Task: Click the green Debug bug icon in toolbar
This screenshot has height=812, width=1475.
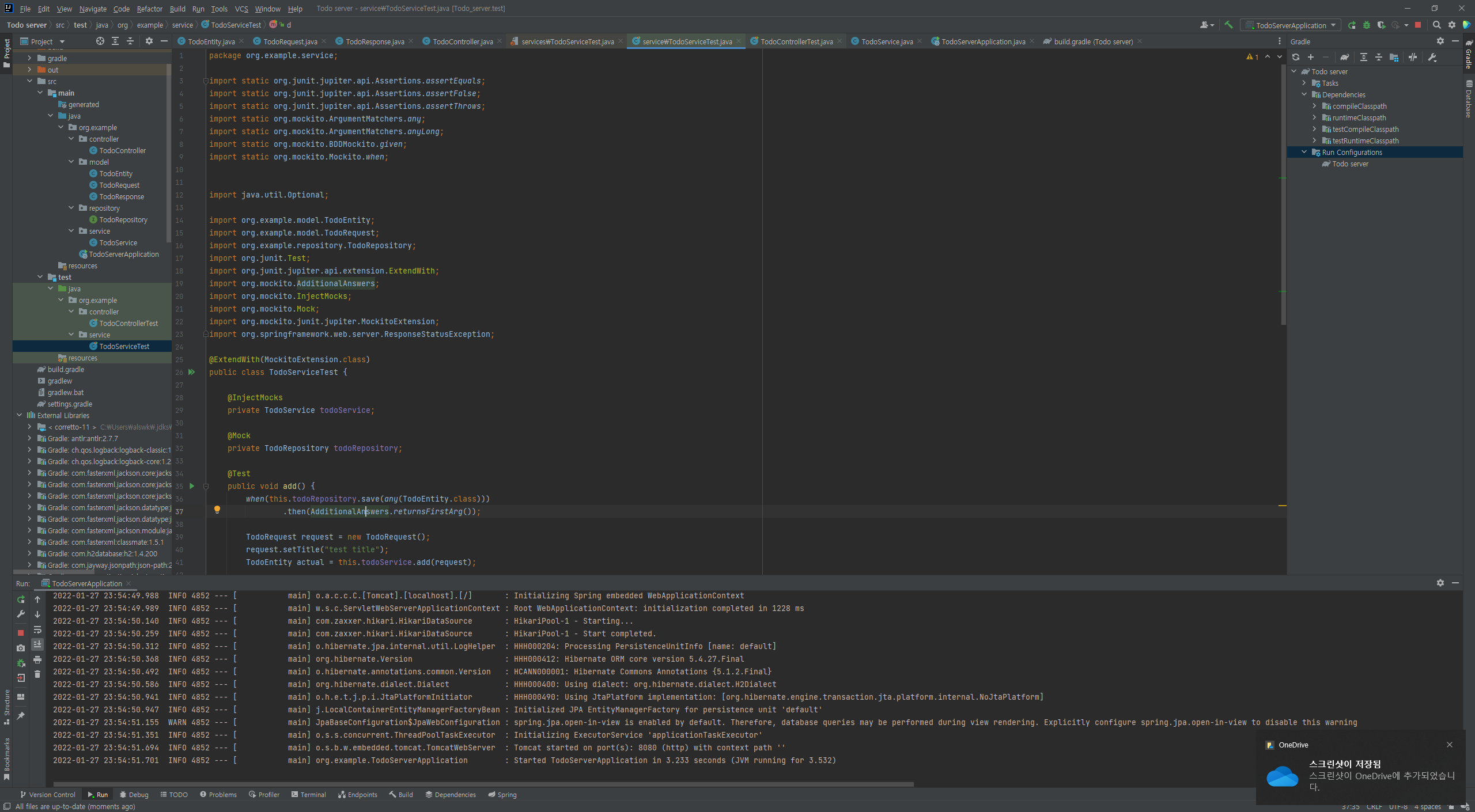Action: (x=1366, y=25)
